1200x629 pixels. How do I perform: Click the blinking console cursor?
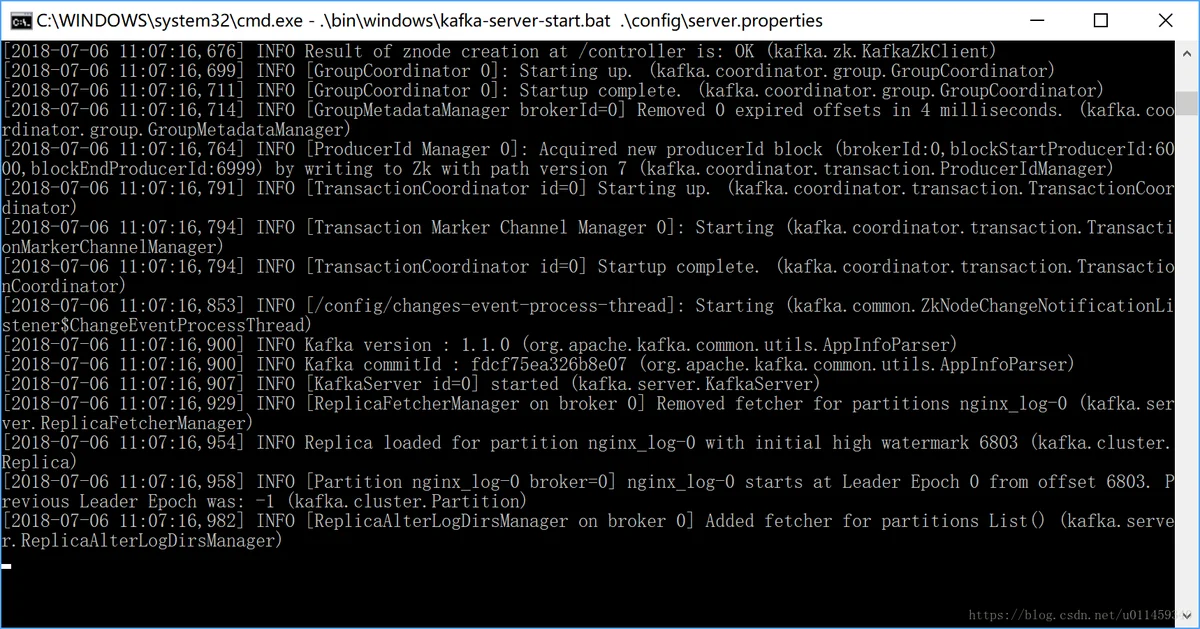(x=7, y=566)
